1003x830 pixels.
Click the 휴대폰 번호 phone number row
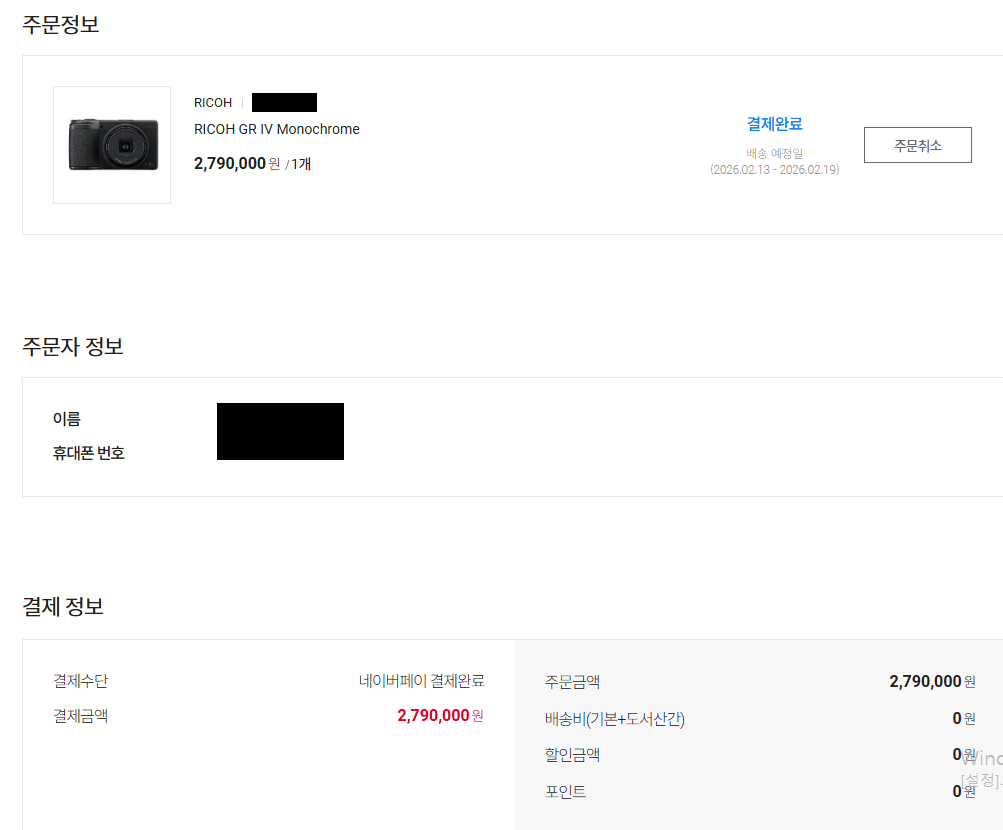89,452
